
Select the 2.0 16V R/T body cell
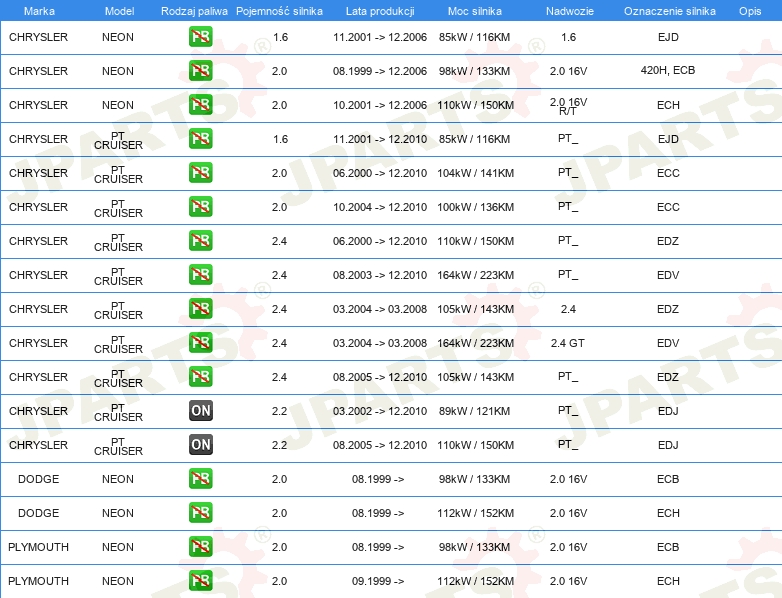(568, 106)
